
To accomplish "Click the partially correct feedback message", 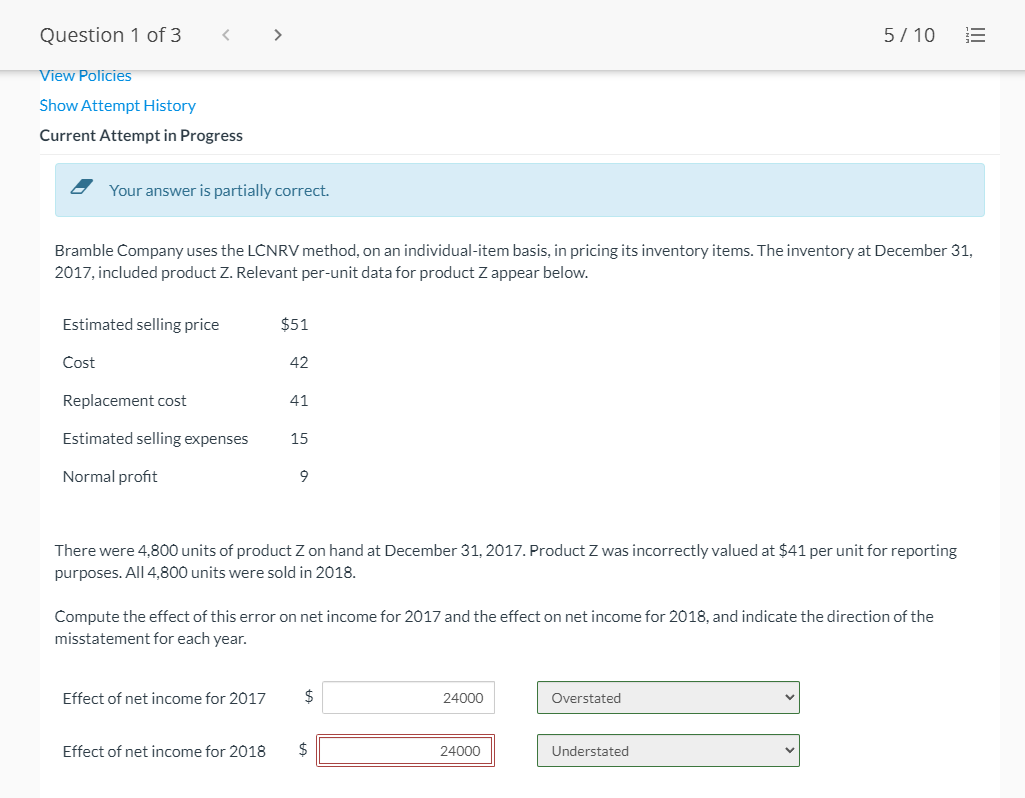I will tap(219, 190).
